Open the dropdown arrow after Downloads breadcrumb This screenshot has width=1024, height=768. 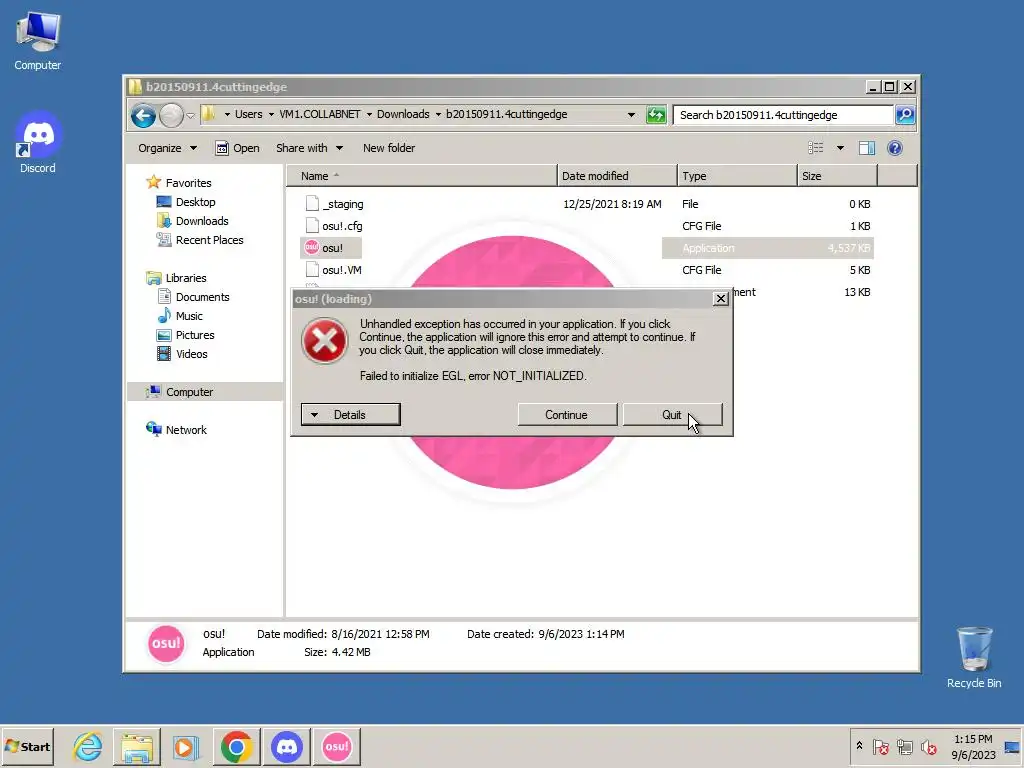point(438,114)
